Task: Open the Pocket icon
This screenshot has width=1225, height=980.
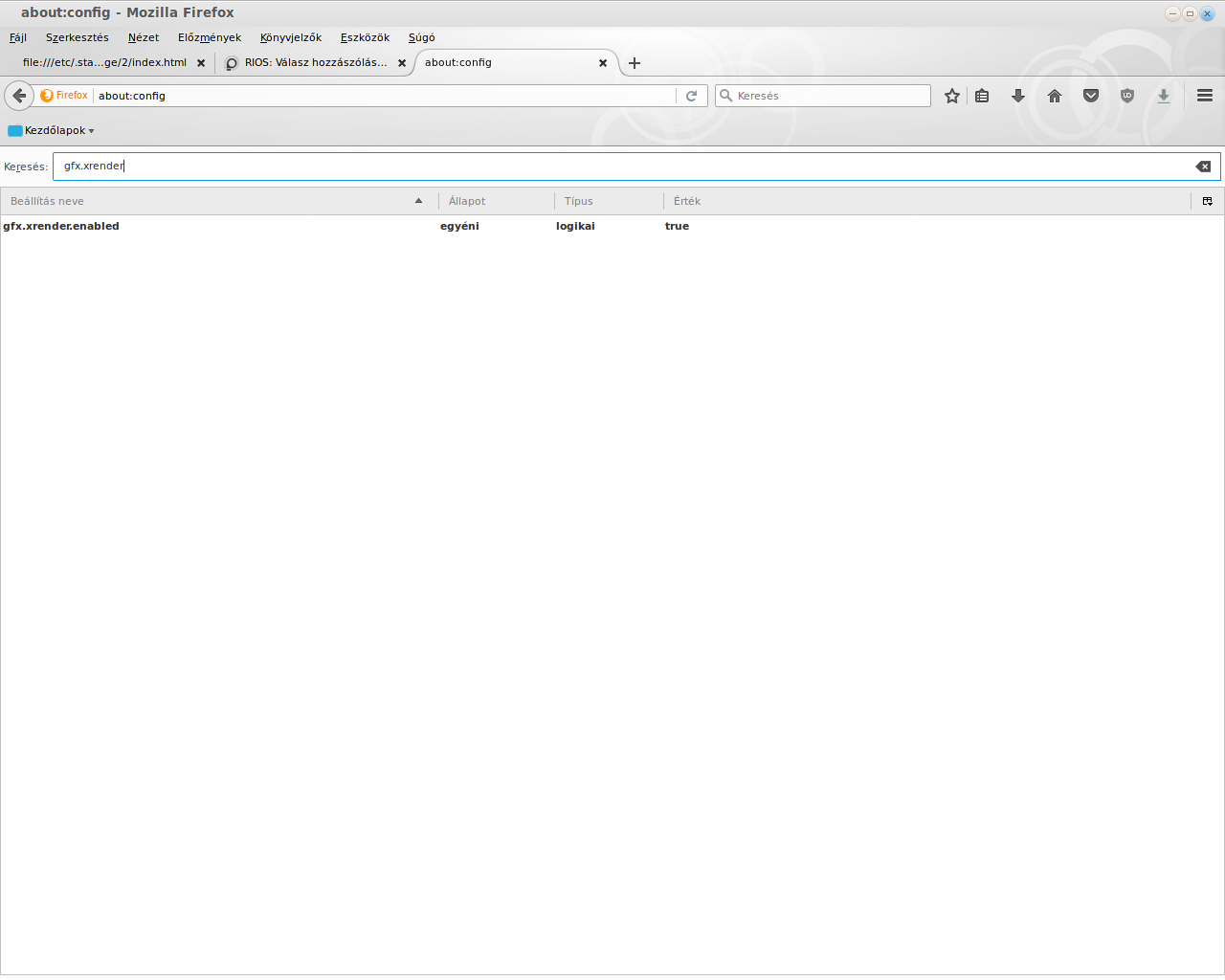Action: click(1091, 96)
